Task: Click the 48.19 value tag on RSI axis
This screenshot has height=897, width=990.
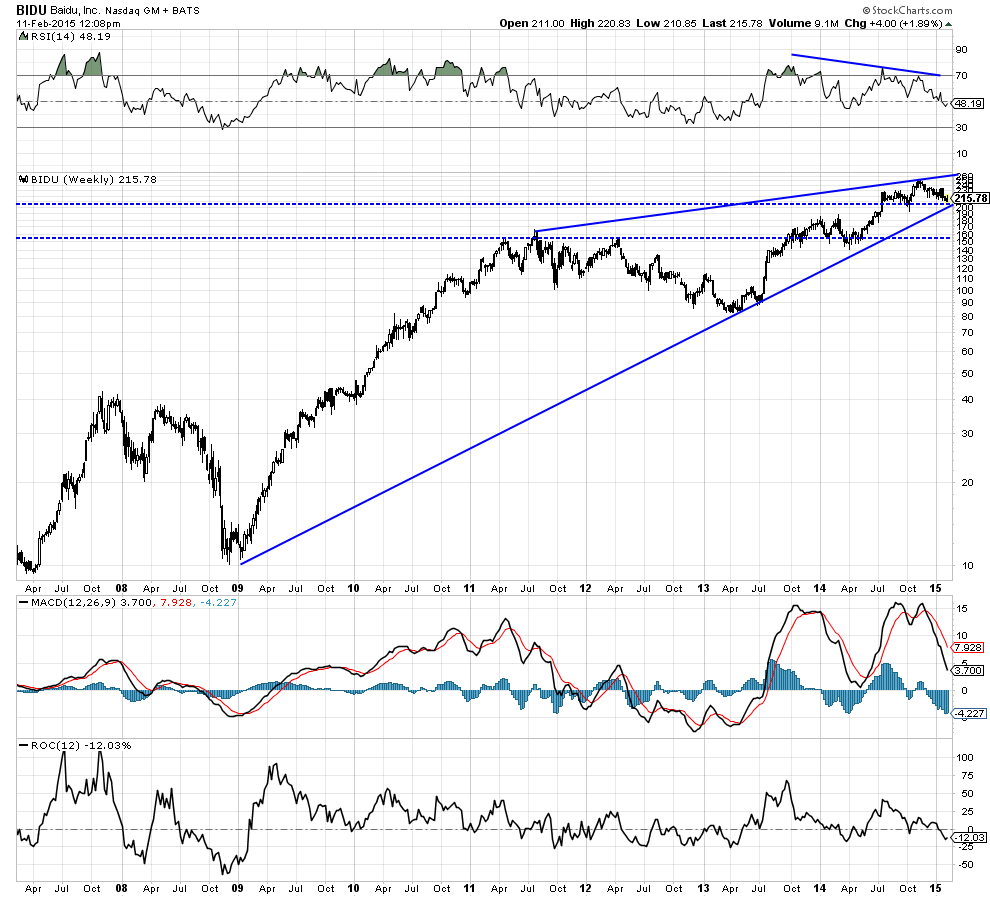Action: click(x=967, y=104)
